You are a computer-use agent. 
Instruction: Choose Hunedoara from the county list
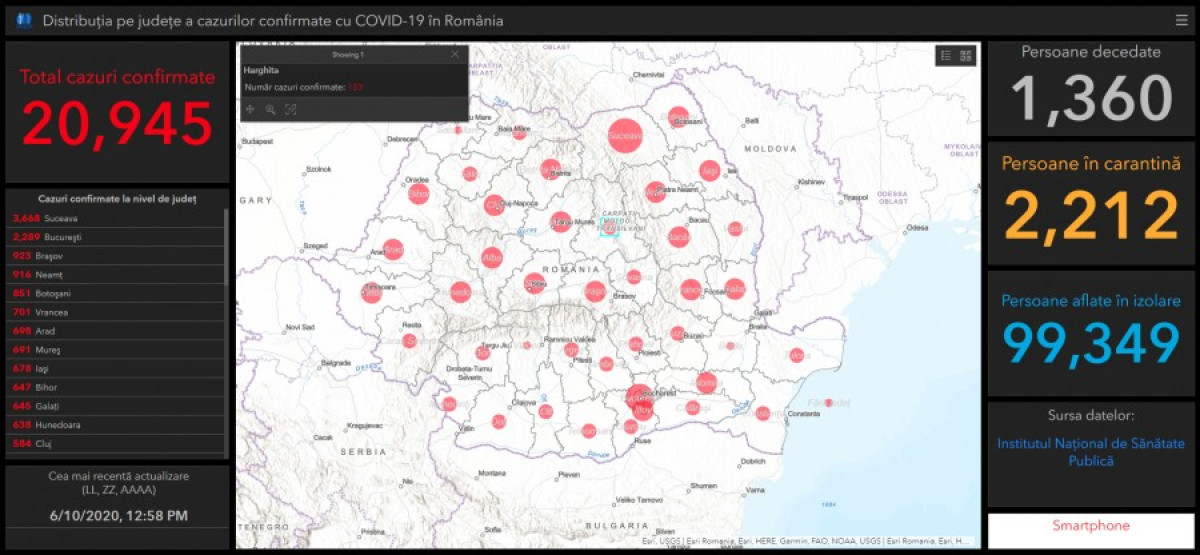click(x=117, y=424)
